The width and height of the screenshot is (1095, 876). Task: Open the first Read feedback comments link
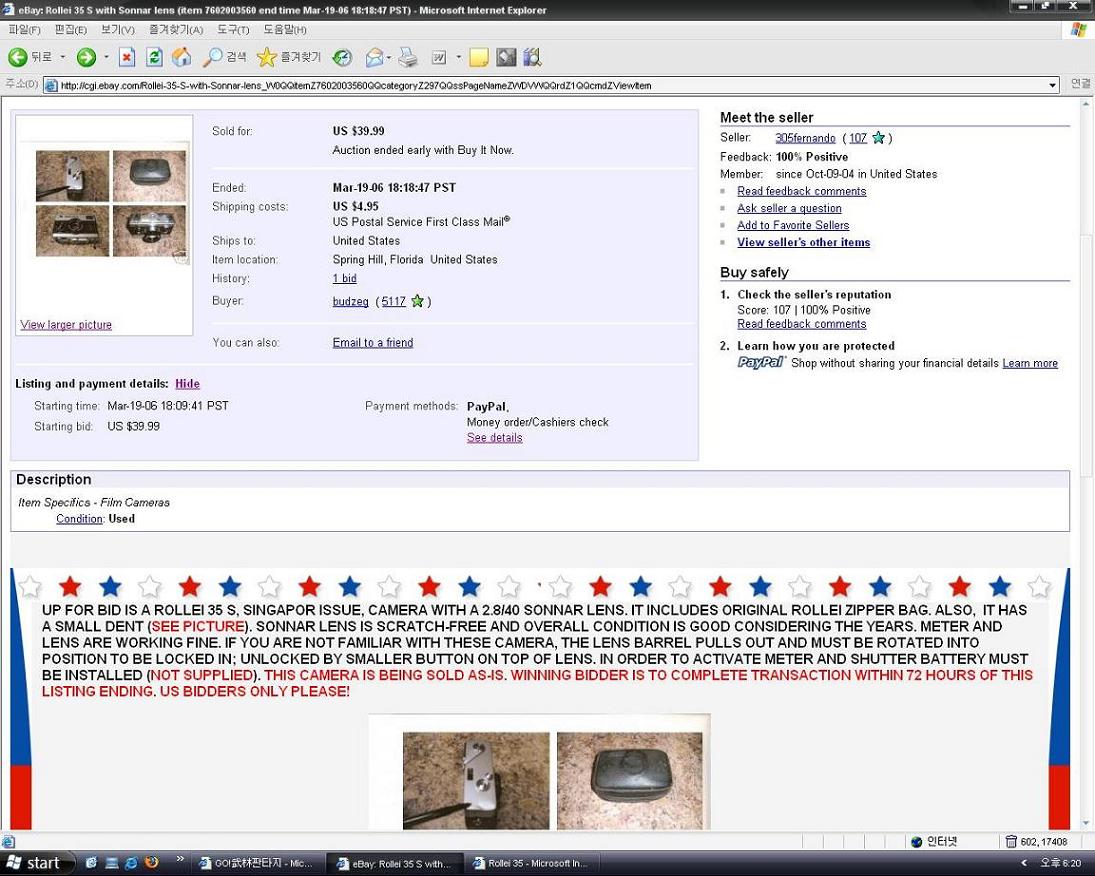point(802,191)
